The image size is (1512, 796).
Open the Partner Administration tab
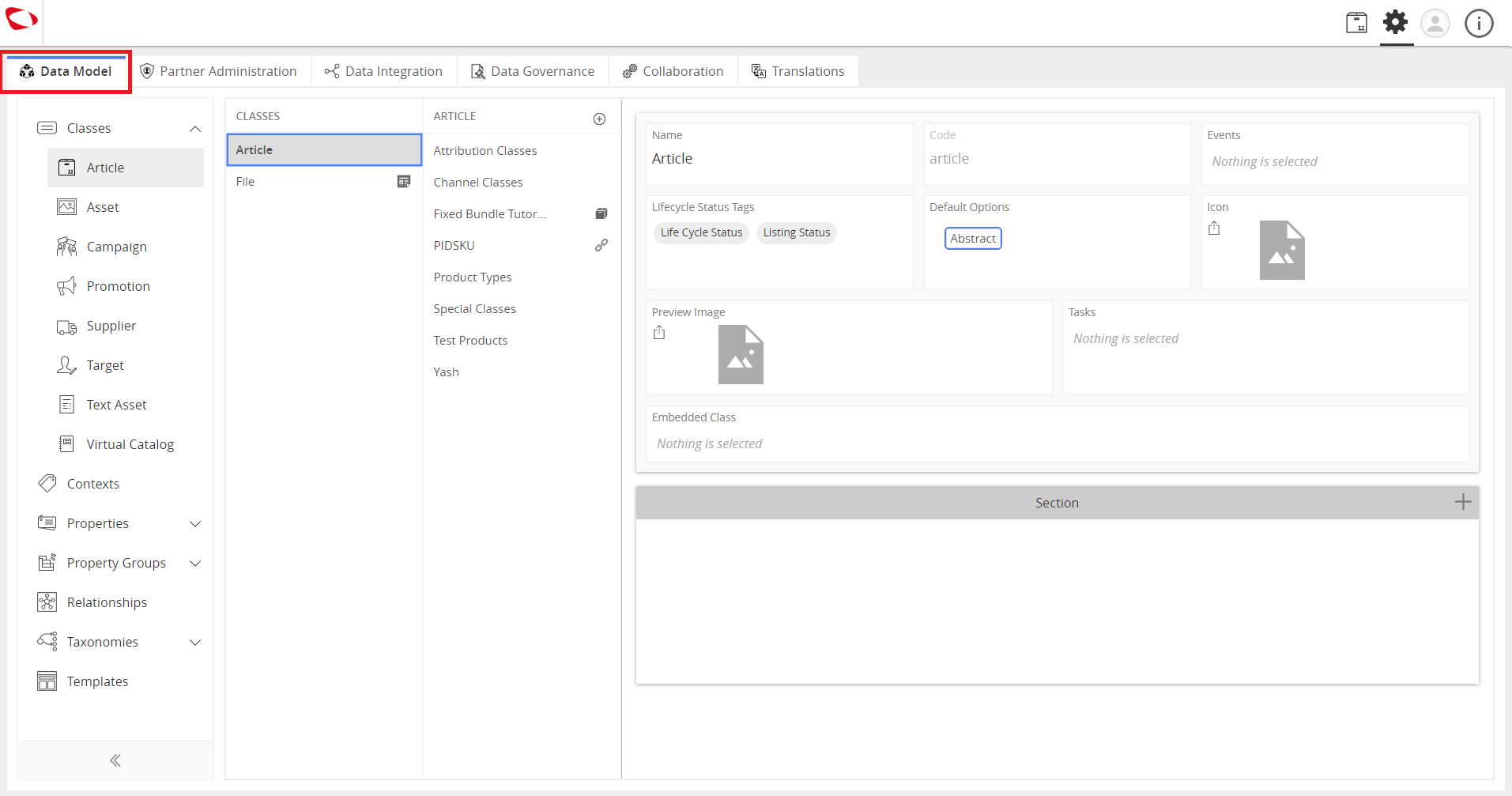[218, 71]
